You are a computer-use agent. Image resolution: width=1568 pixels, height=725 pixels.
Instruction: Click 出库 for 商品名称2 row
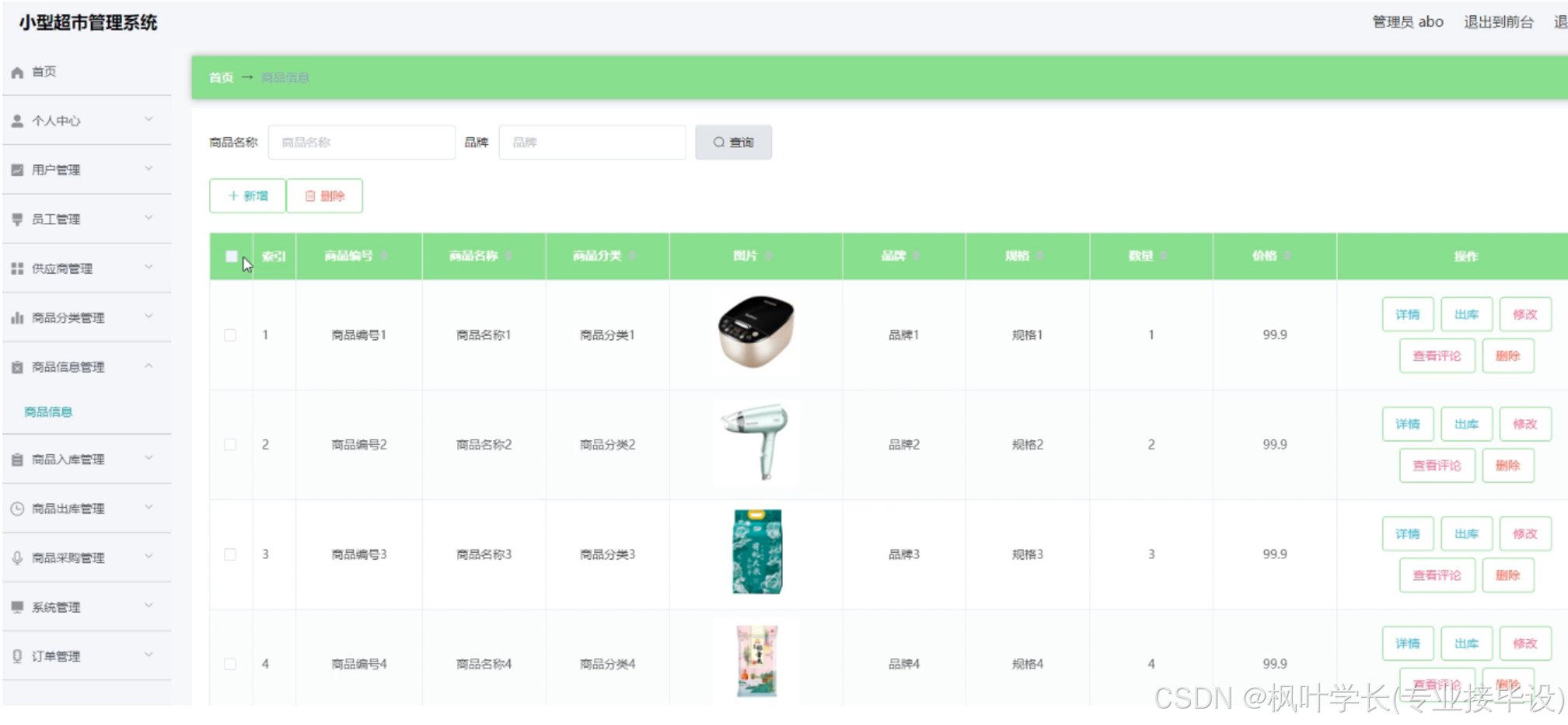[1466, 424]
